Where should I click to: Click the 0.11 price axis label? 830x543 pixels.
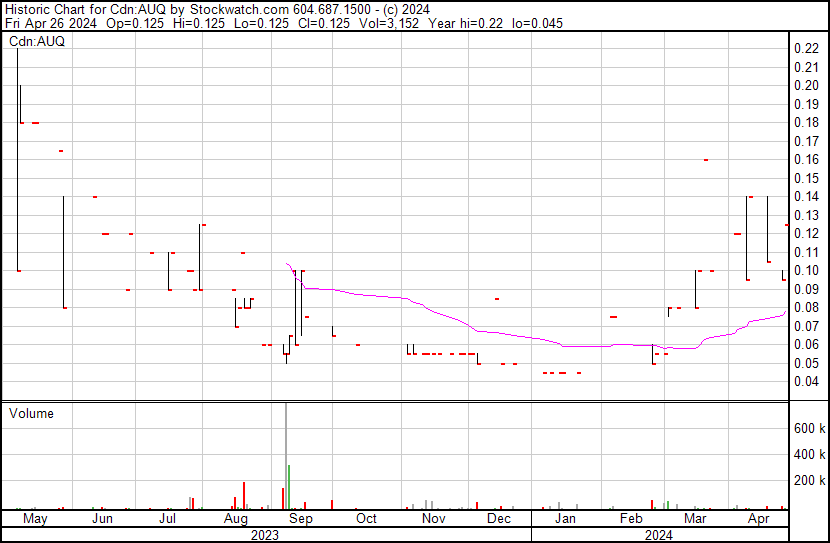click(x=806, y=252)
